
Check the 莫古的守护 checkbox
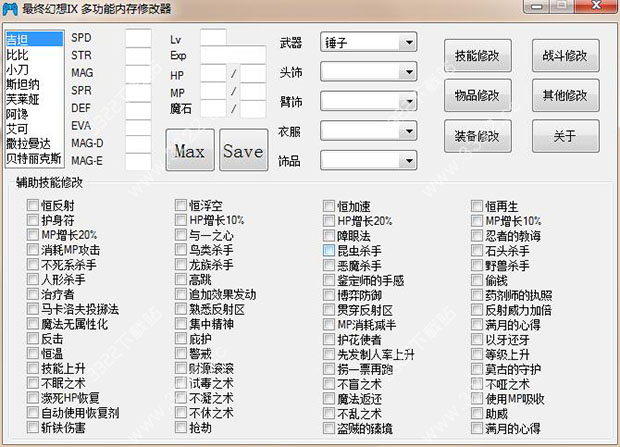pyautogui.click(x=477, y=369)
